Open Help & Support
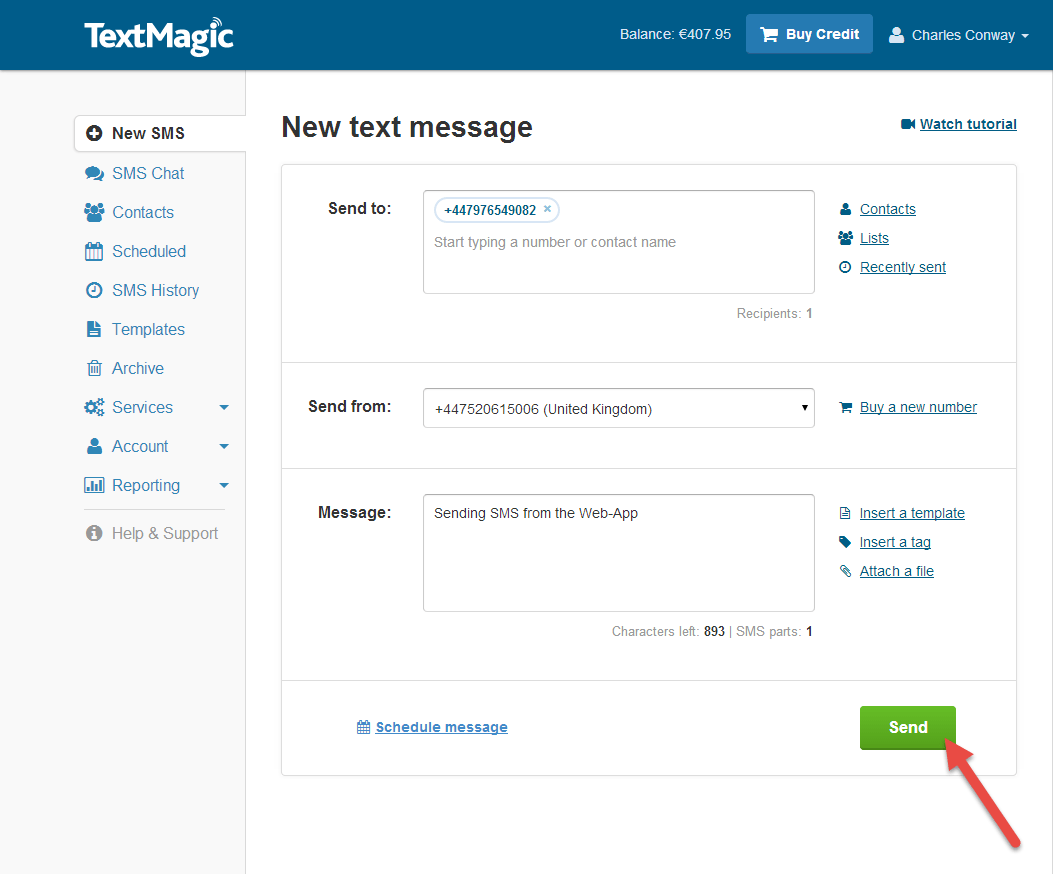 point(165,533)
